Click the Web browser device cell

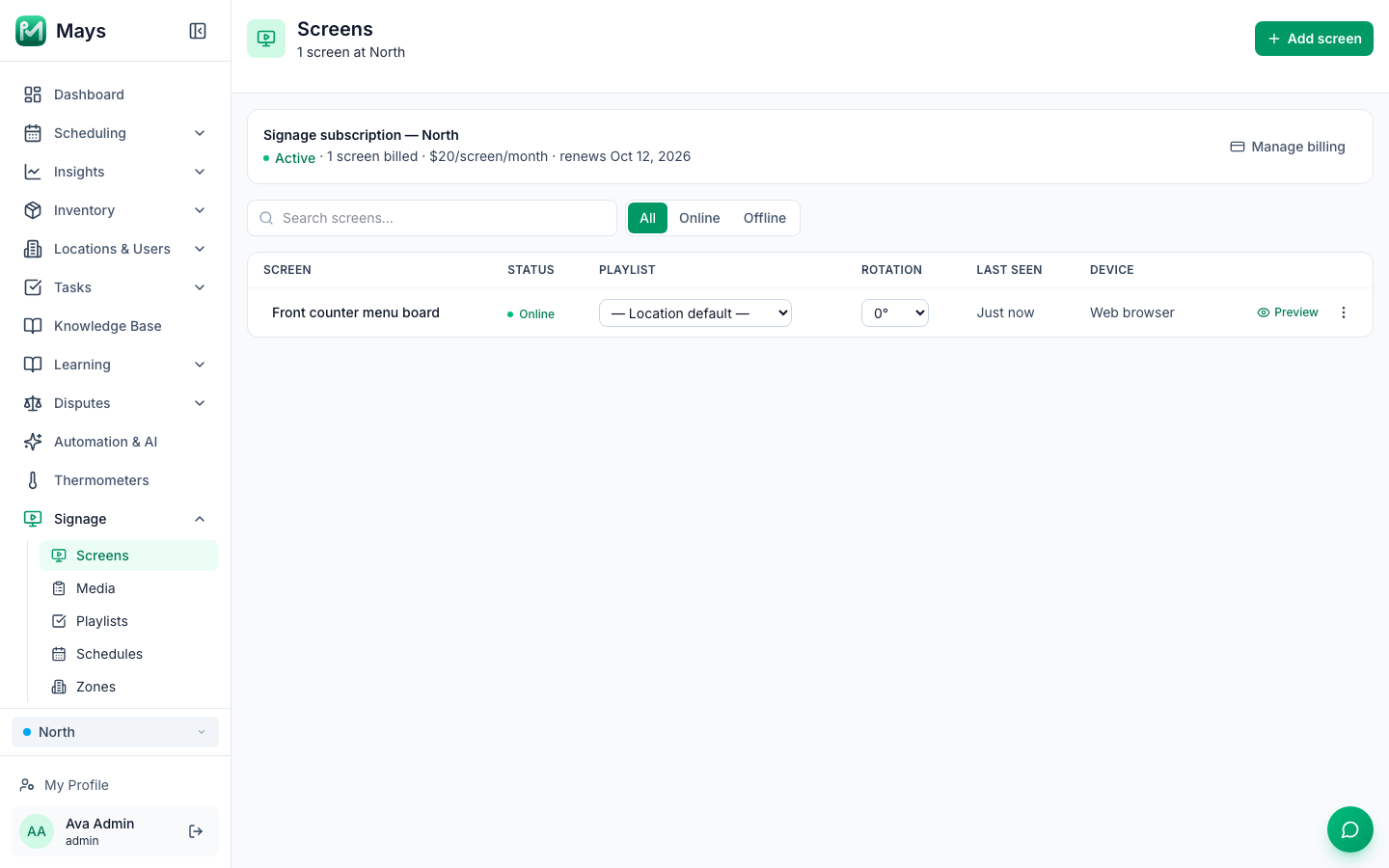1132,312
